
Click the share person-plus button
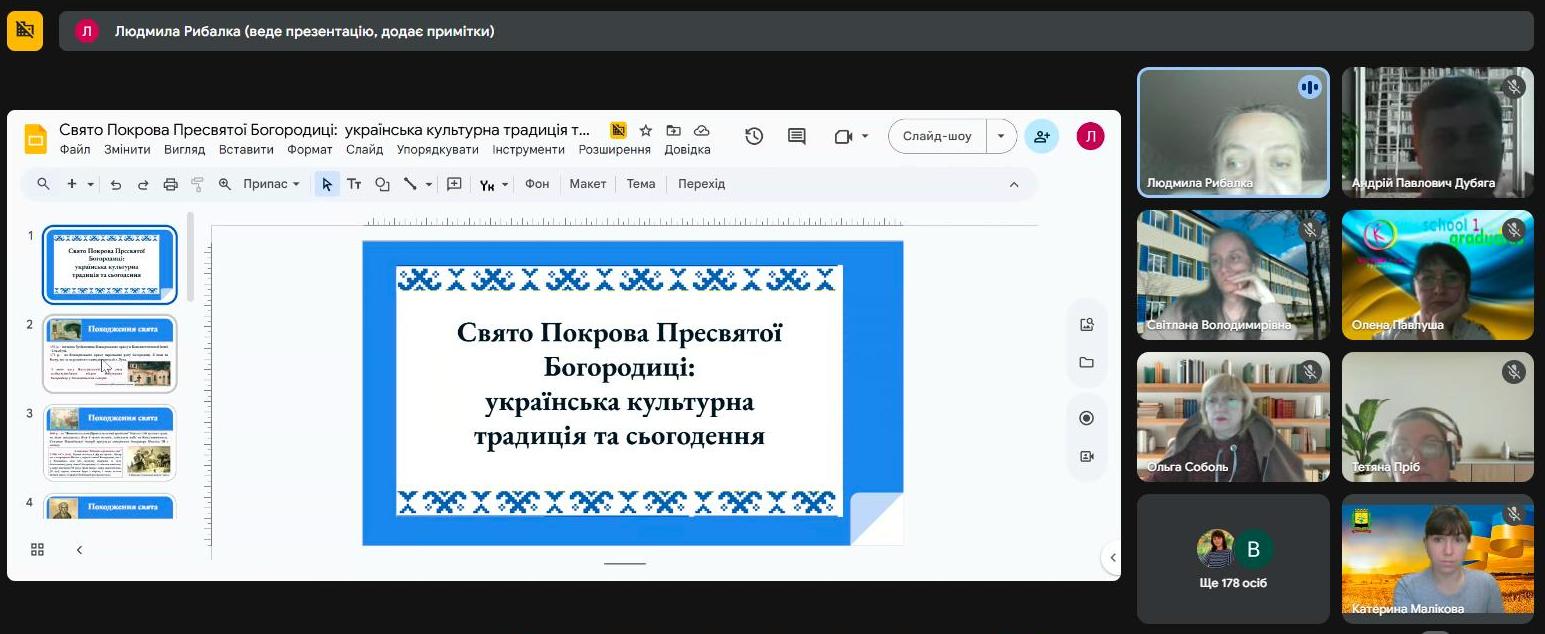tap(1041, 136)
